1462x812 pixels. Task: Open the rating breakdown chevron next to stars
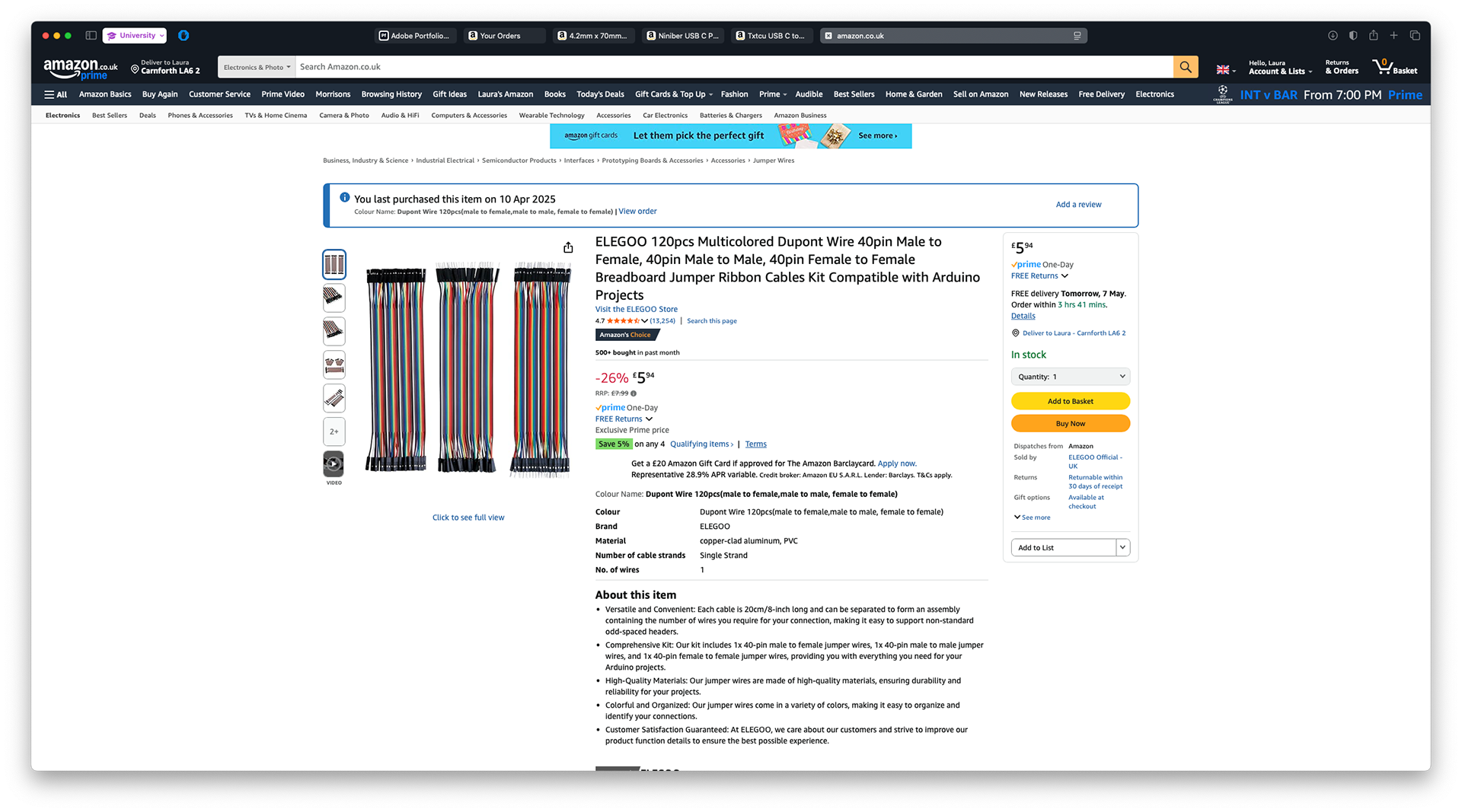pos(644,321)
